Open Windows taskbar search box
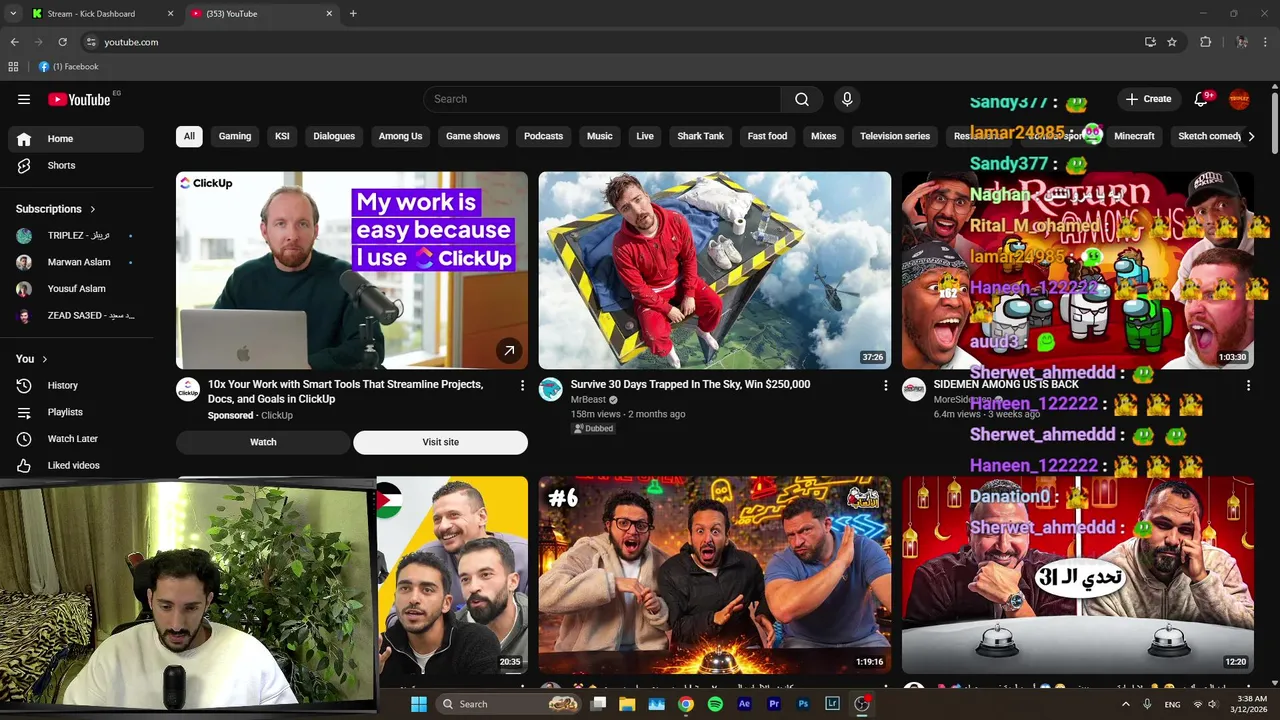Viewport: 1280px width, 720px height. [510, 704]
